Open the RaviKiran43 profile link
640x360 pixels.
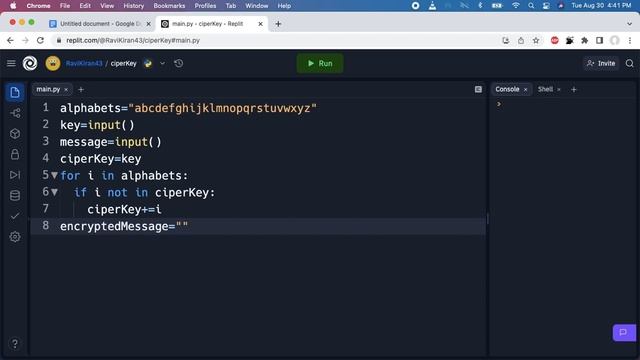(84, 63)
